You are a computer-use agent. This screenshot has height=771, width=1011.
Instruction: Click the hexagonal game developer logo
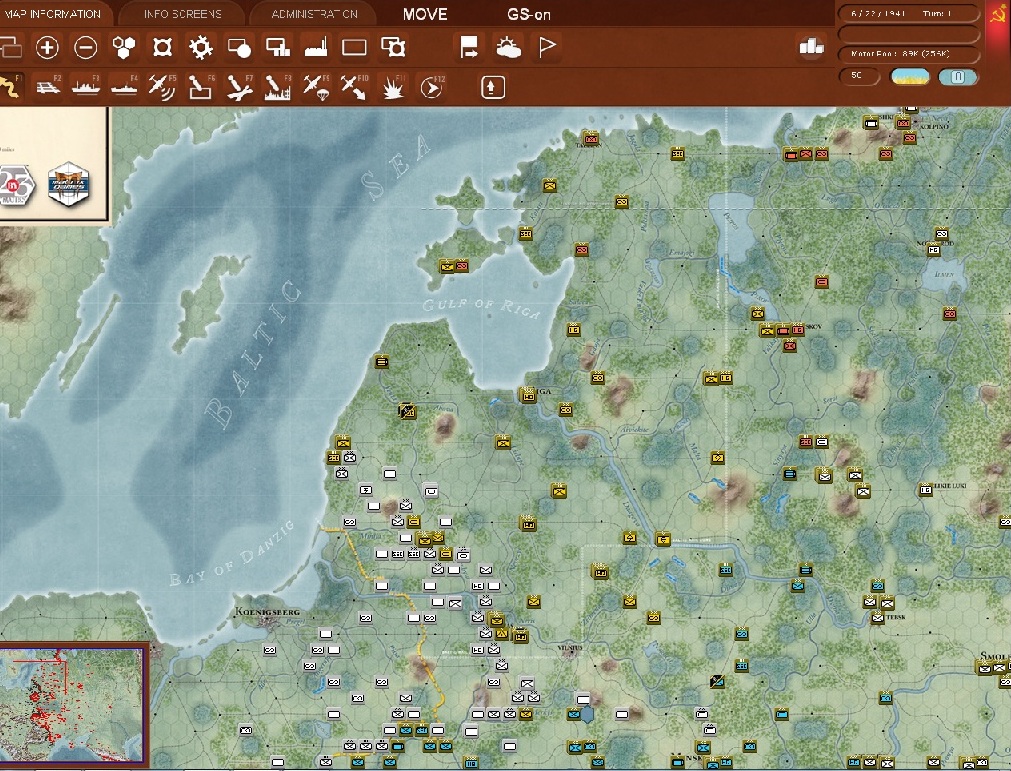tap(69, 184)
